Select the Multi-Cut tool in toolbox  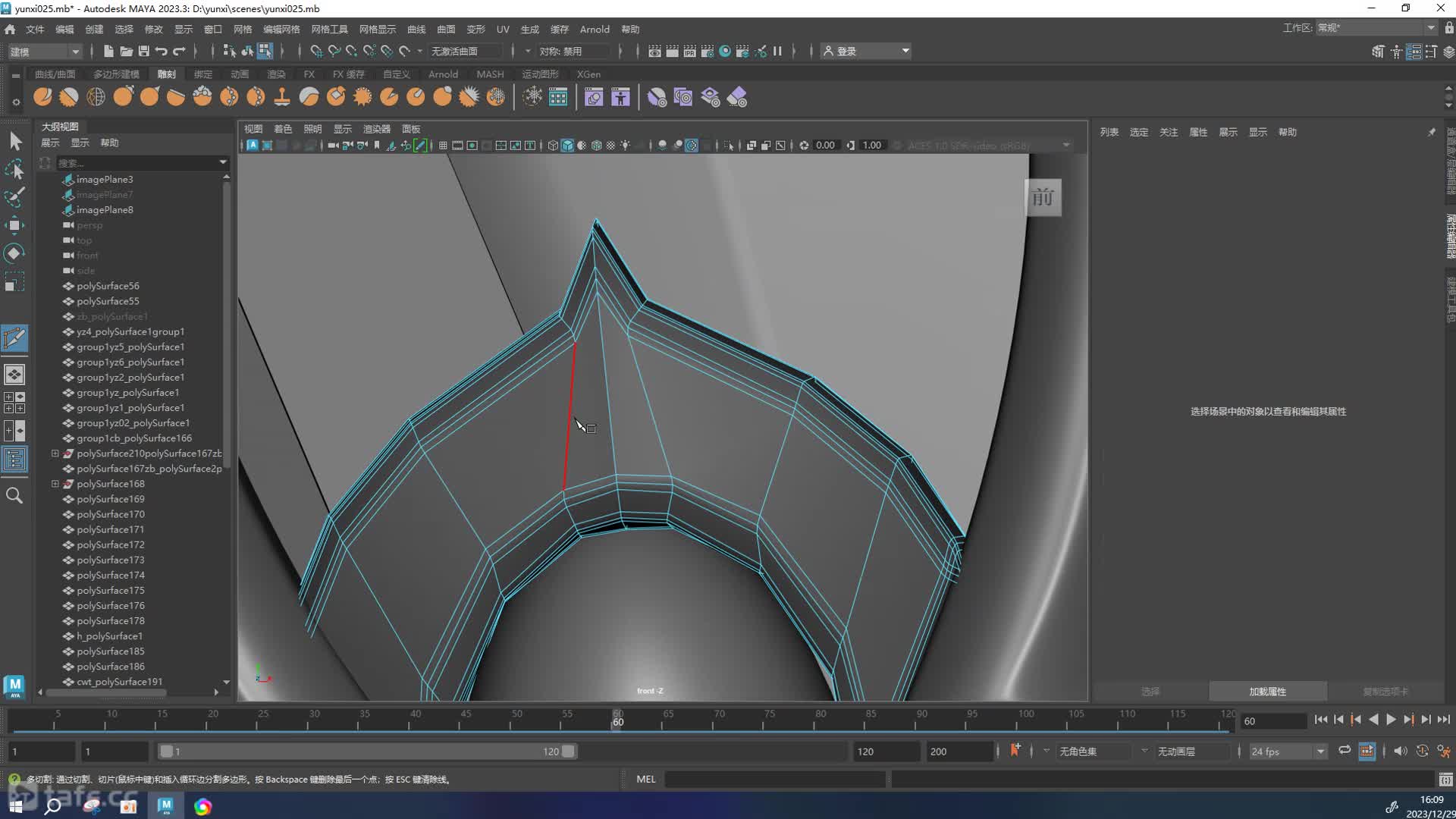(14, 337)
